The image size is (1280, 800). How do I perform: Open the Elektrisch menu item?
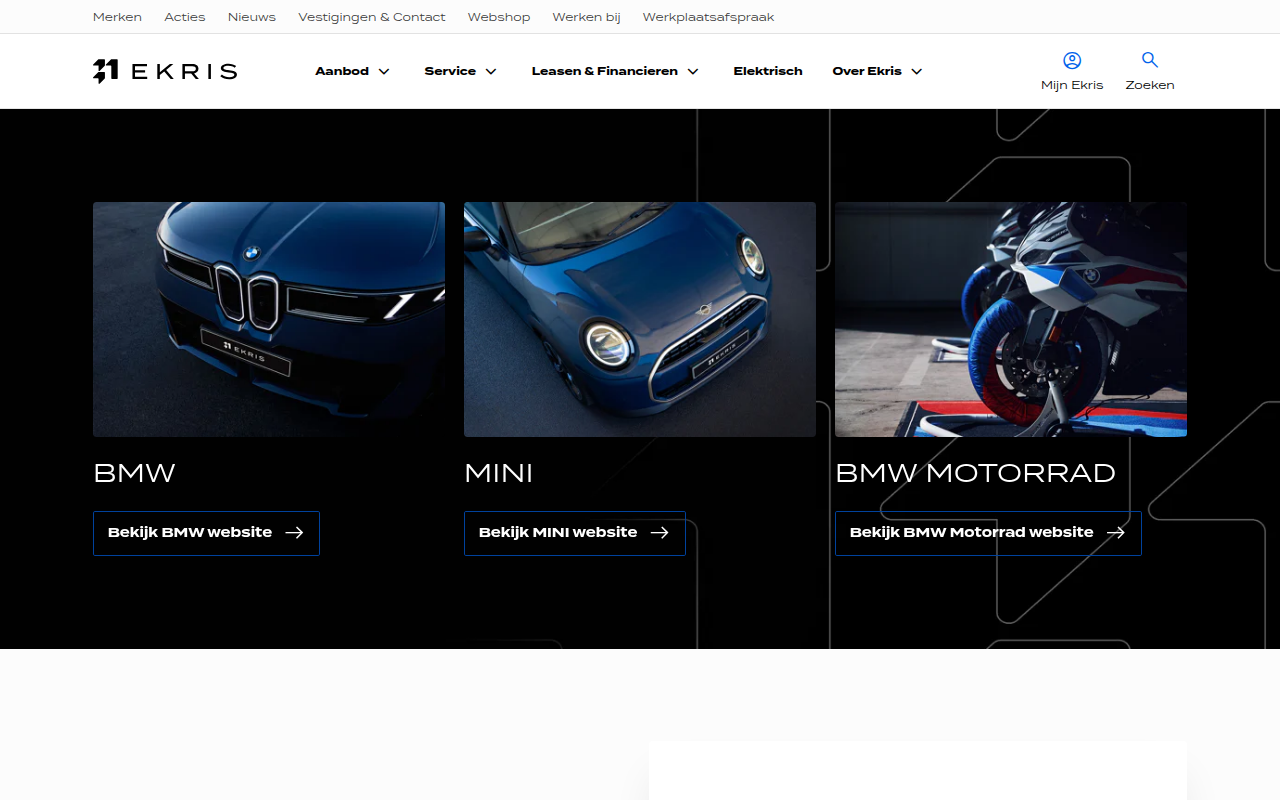coord(768,71)
